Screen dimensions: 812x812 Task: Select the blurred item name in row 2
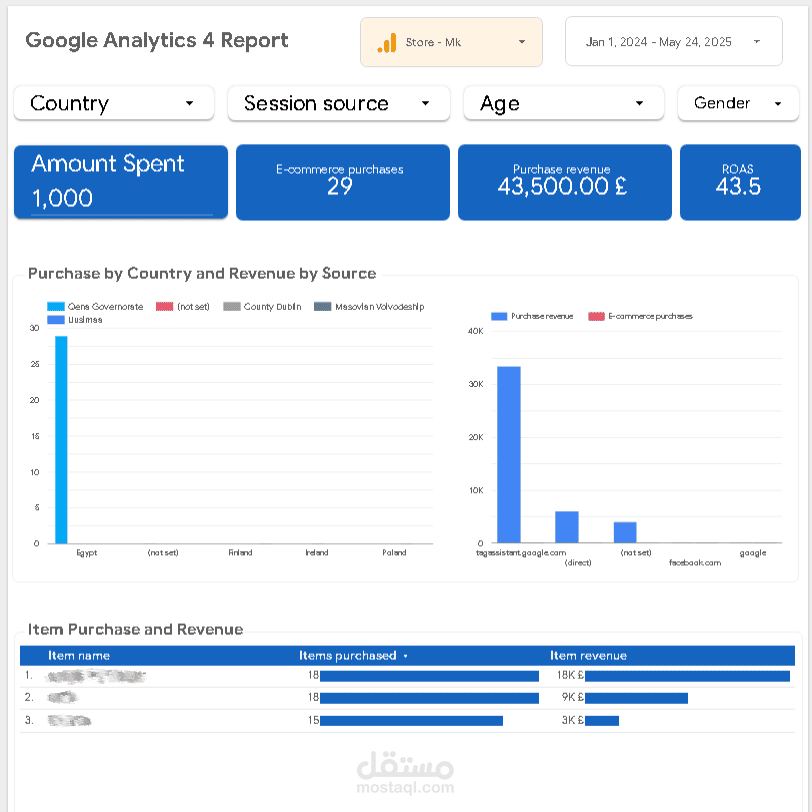[x=62, y=698]
